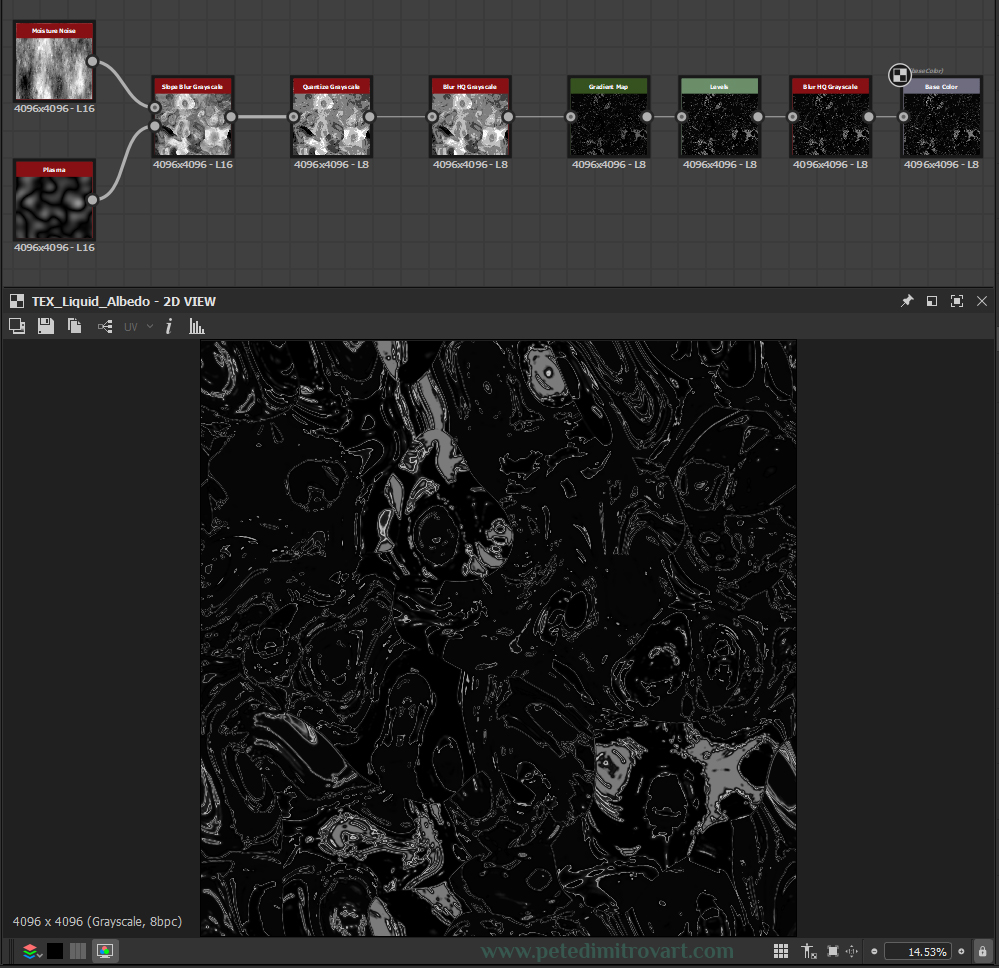
Task: Maximize the 2D View panel
Action: click(x=956, y=301)
